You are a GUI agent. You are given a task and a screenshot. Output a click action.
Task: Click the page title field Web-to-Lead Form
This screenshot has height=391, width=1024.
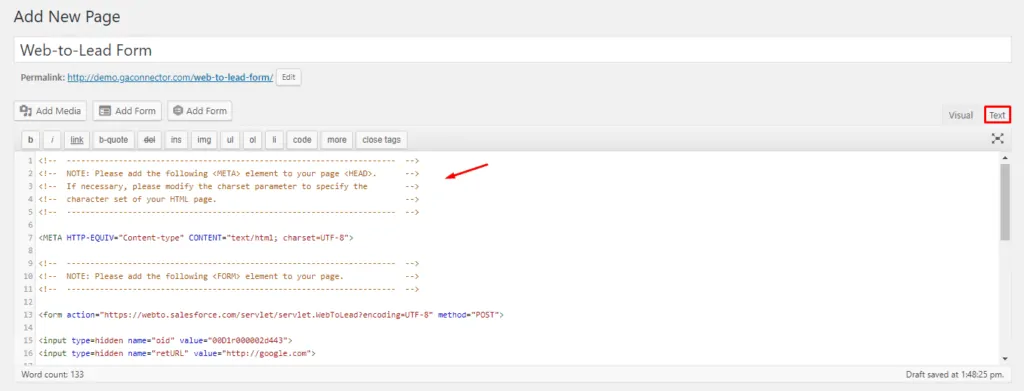click(512, 50)
